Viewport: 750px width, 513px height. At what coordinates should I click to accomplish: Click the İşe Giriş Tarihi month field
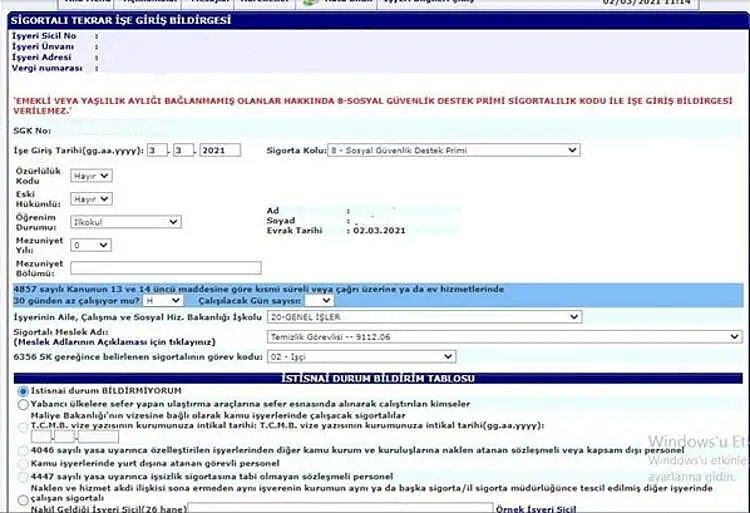click(x=183, y=150)
